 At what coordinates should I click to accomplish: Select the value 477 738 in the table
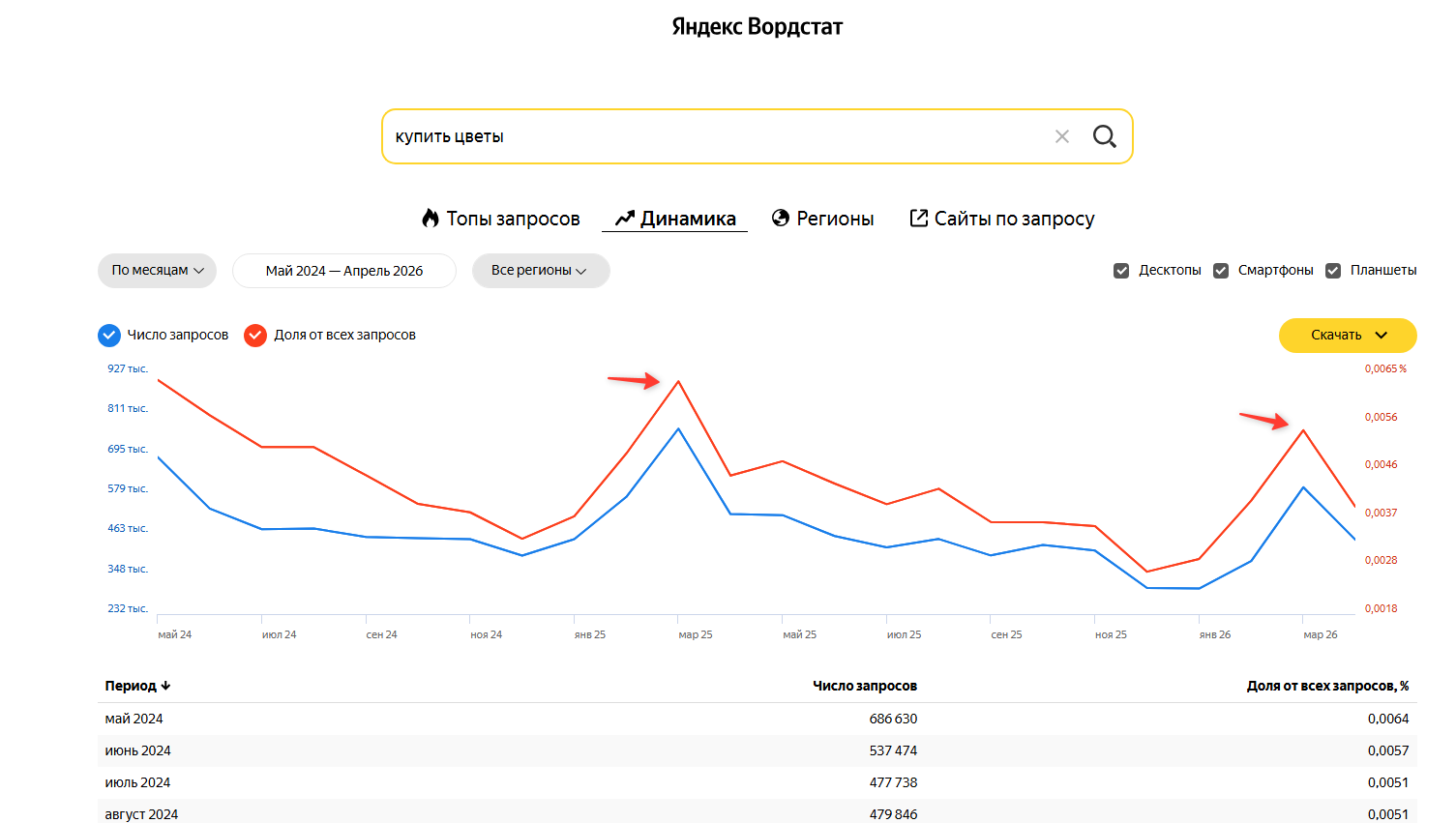[893, 782]
